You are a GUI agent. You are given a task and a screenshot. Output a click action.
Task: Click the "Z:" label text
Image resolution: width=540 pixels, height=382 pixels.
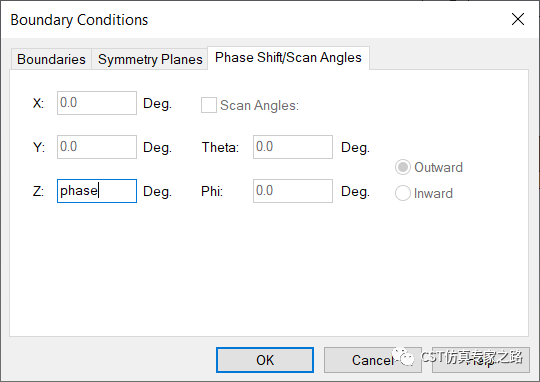coord(38,191)
